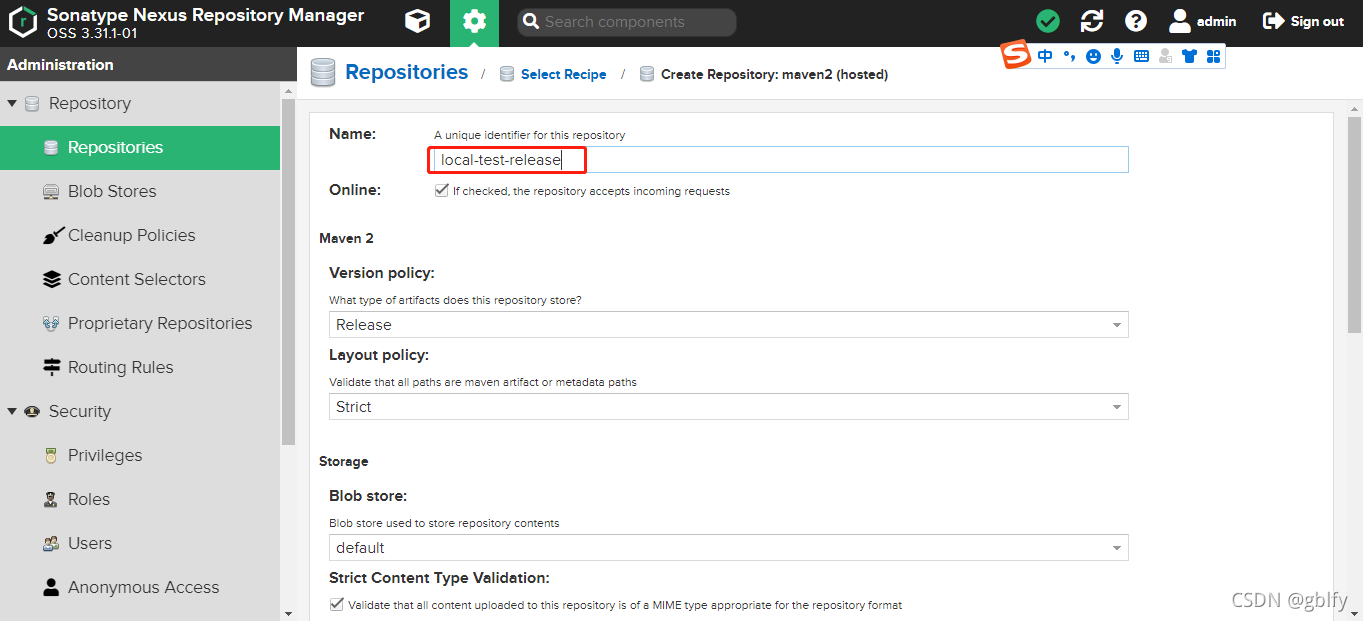Click the Name input field
1363x621 pixels.
point(780,160)
